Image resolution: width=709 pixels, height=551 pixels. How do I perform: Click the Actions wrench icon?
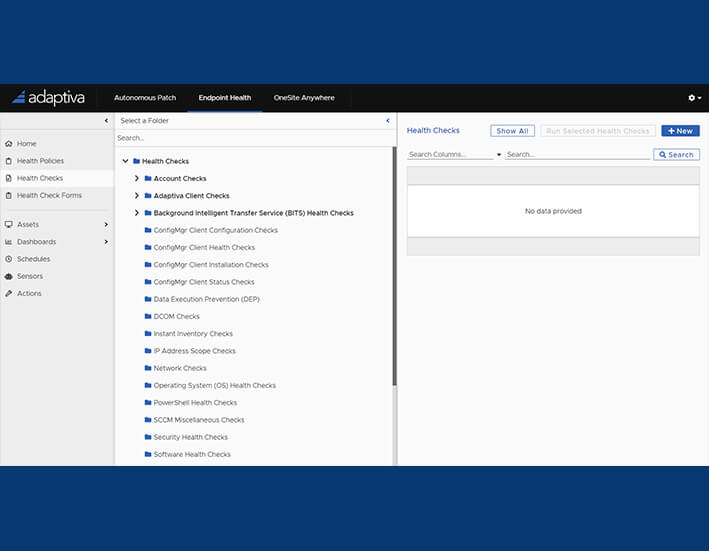point(9,293)
